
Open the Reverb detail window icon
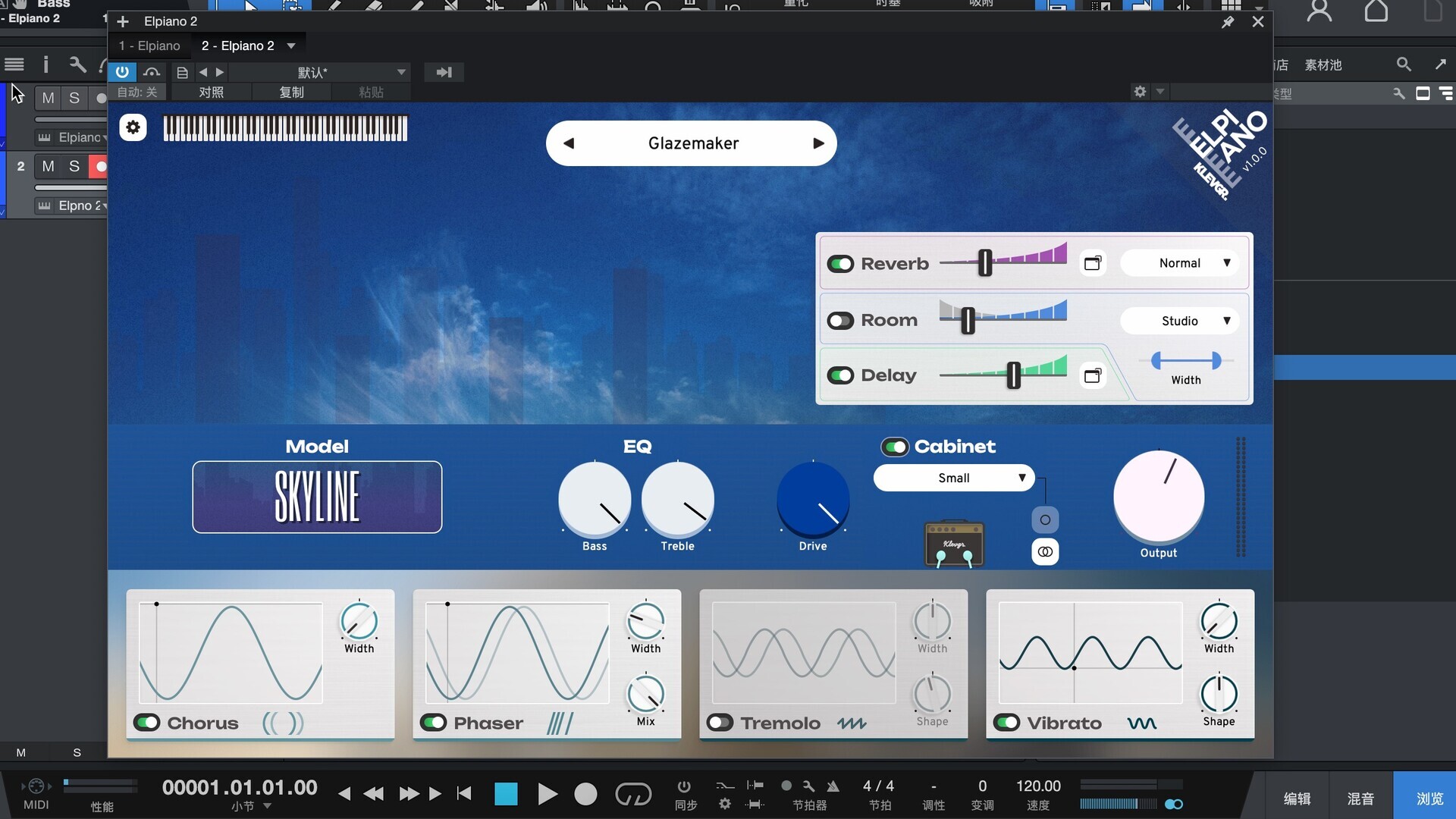coord(1092,263)
